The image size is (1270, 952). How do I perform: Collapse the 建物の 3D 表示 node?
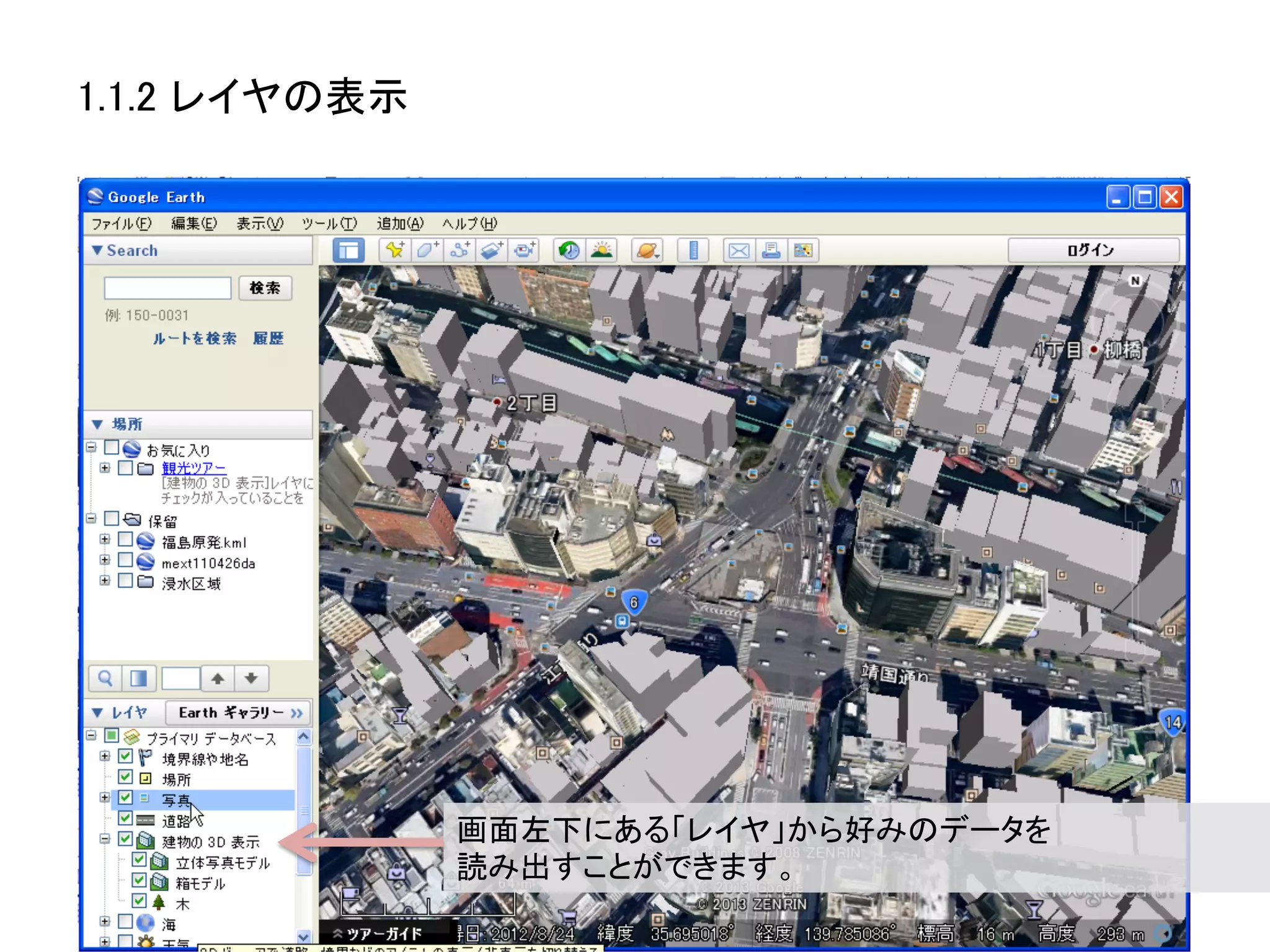(105, 839)
